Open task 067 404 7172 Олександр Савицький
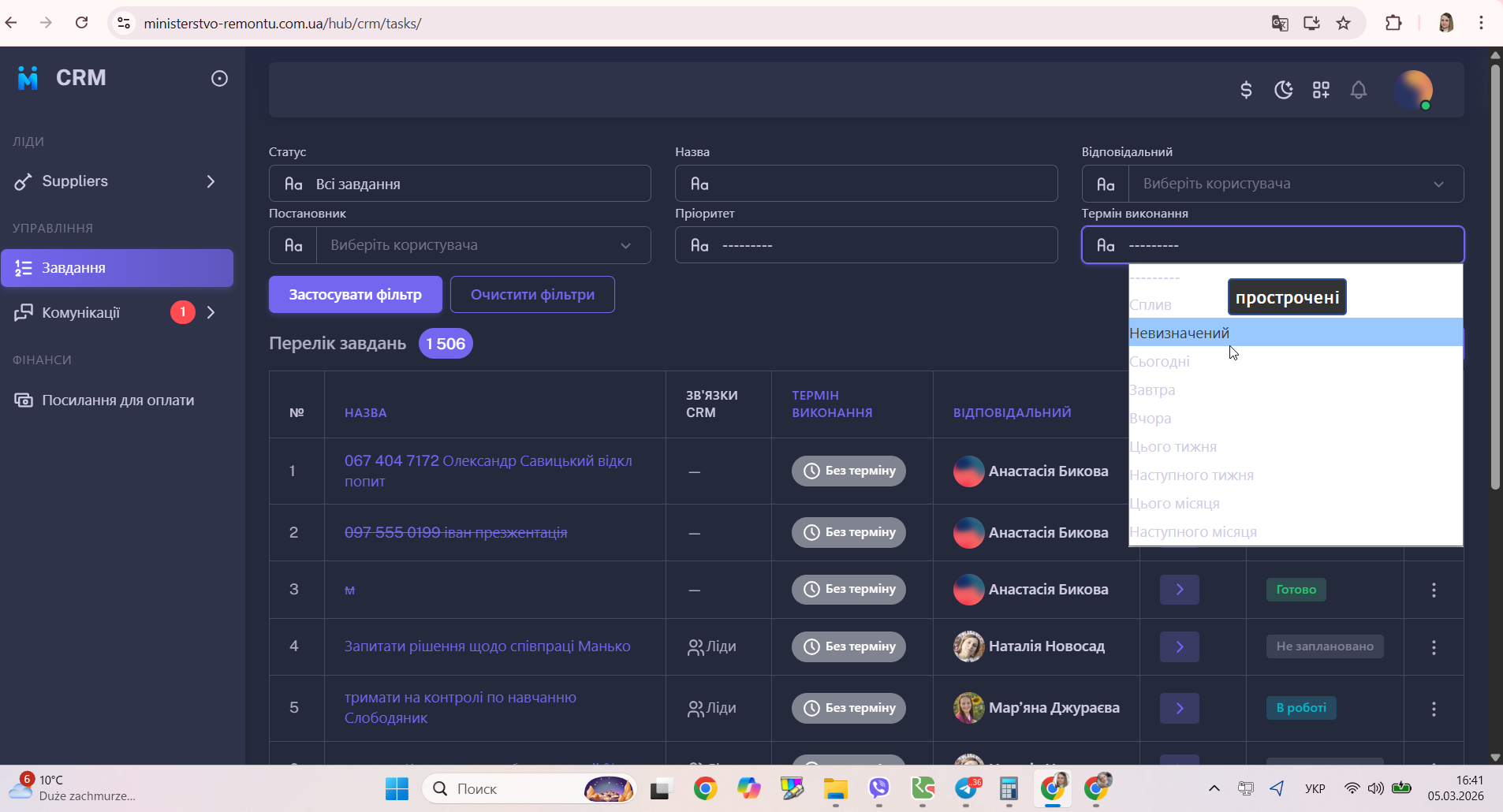The height and width of the screenshot is (812, 1503). (488, 471)
